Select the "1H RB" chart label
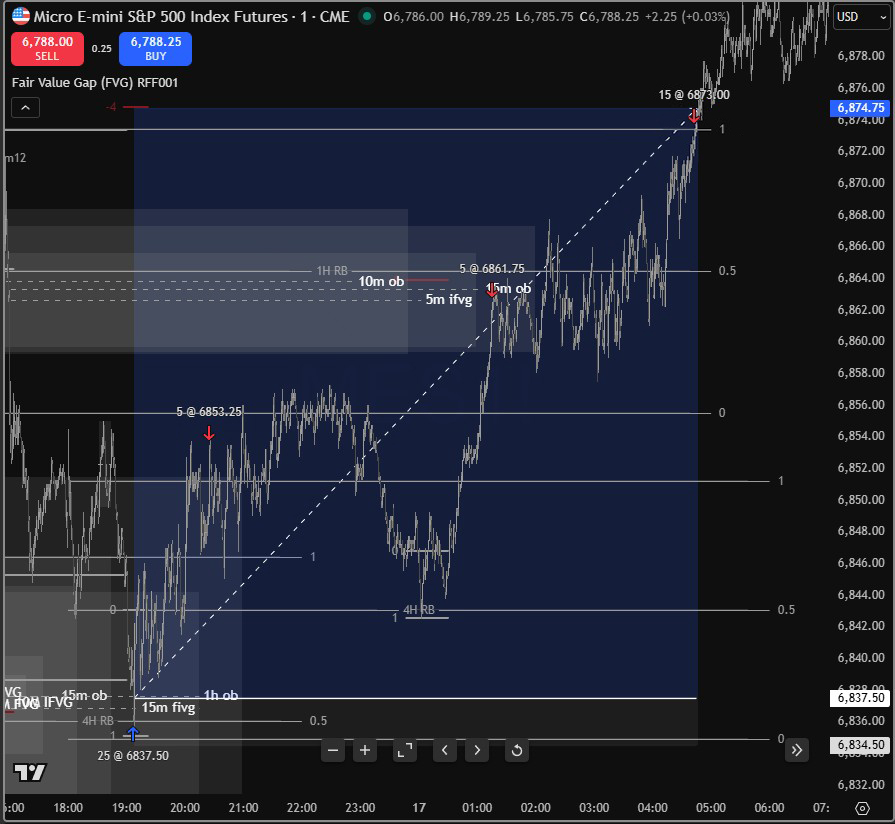 pos(332,270)
